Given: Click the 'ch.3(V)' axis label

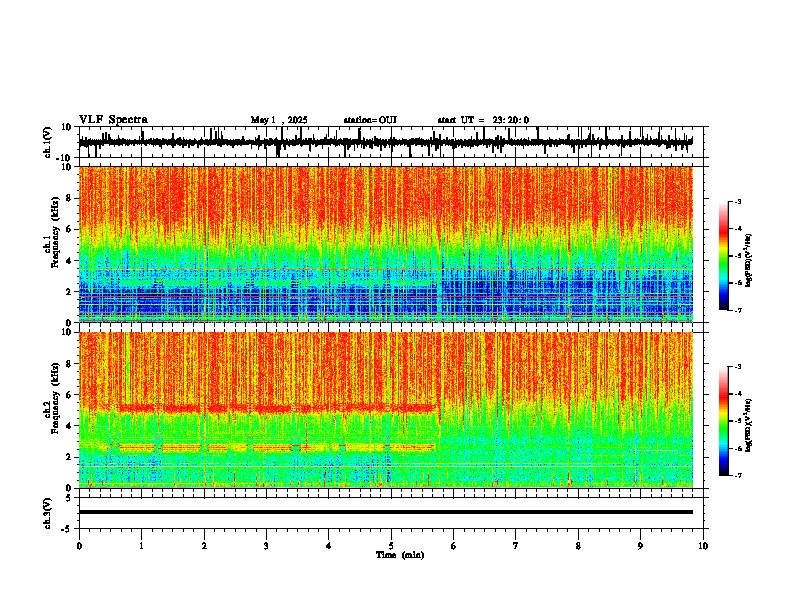Looking at the screenshot, I should click(x=48, y=513).
